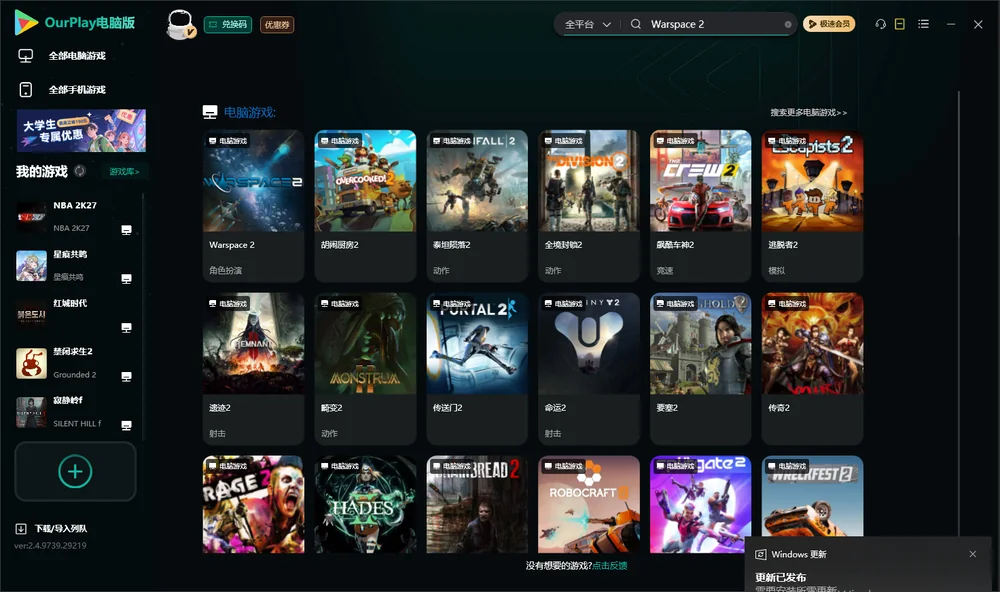Viewport: 1000px width, 592px height.
Task: Open the 下载/导入列队 download queue icon
Action: click(x=21, y=528)
